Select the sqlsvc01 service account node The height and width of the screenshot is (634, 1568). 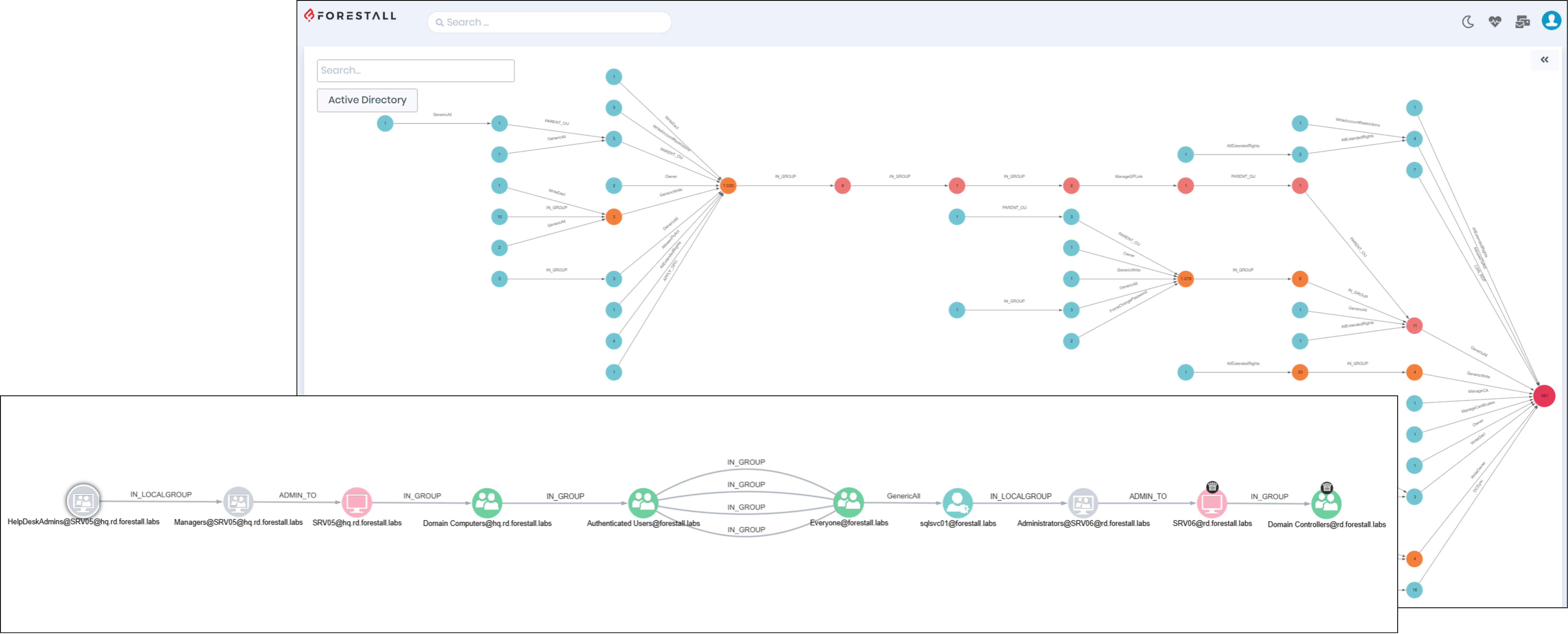pos(958,503)
